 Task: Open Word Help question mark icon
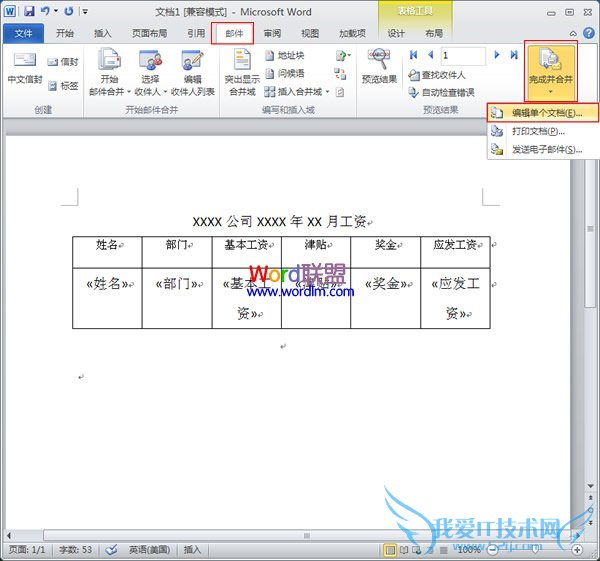click(589, 33)
